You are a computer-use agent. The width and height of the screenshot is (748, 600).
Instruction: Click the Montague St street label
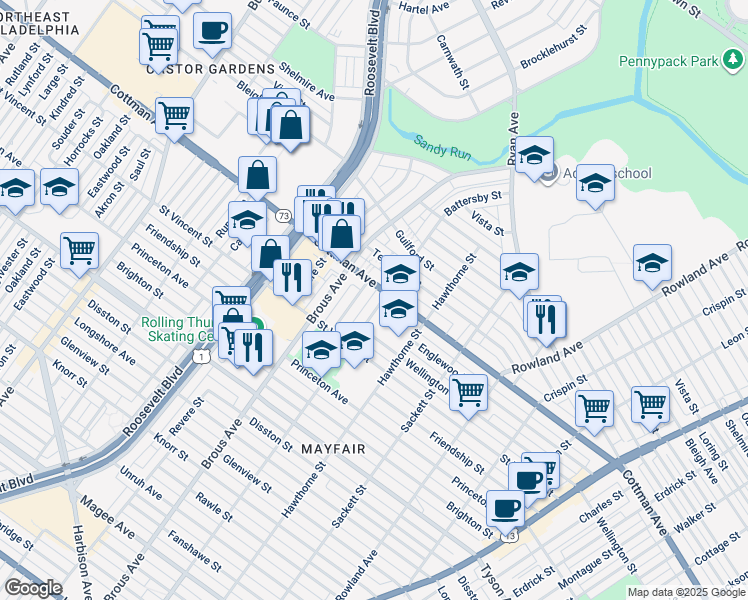click(585, 569)
